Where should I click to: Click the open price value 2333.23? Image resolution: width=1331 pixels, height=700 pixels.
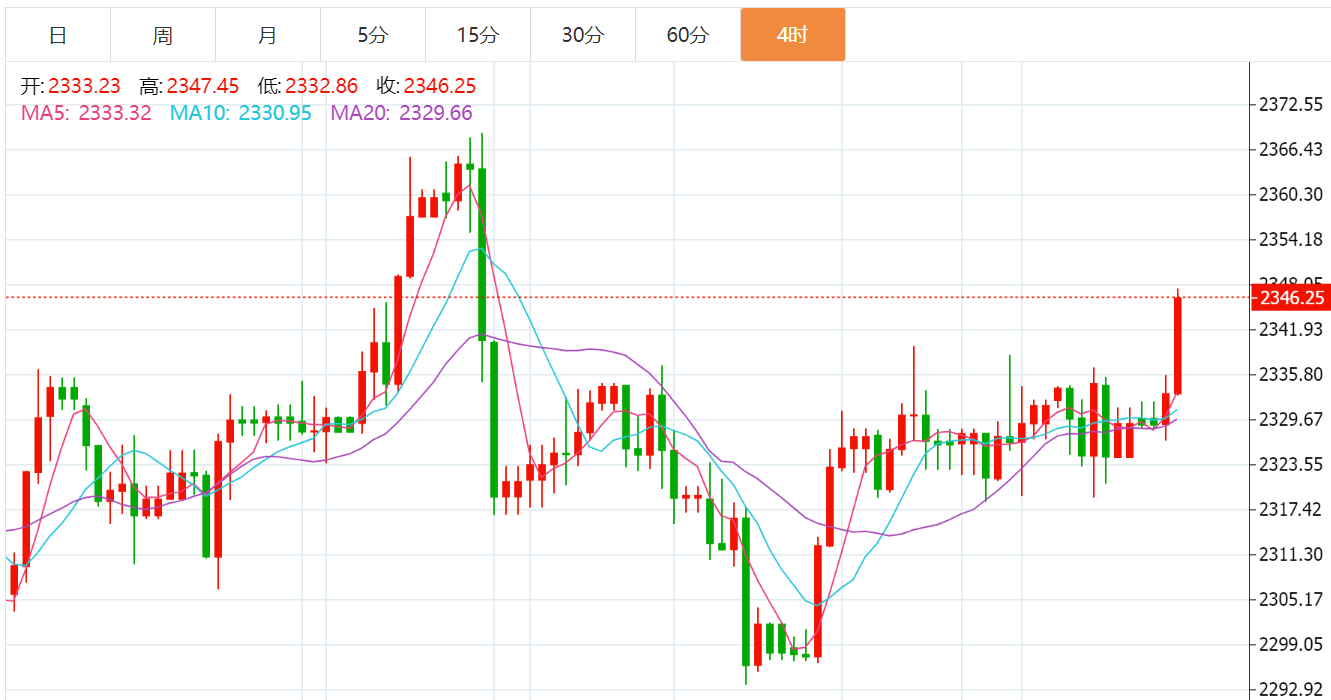(84, 87)
